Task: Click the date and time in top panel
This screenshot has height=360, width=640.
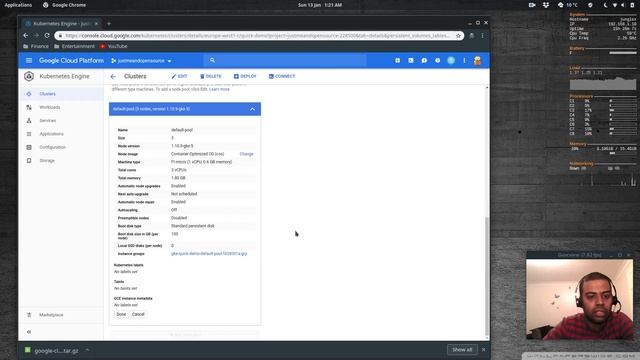Action: click(320, 5)
